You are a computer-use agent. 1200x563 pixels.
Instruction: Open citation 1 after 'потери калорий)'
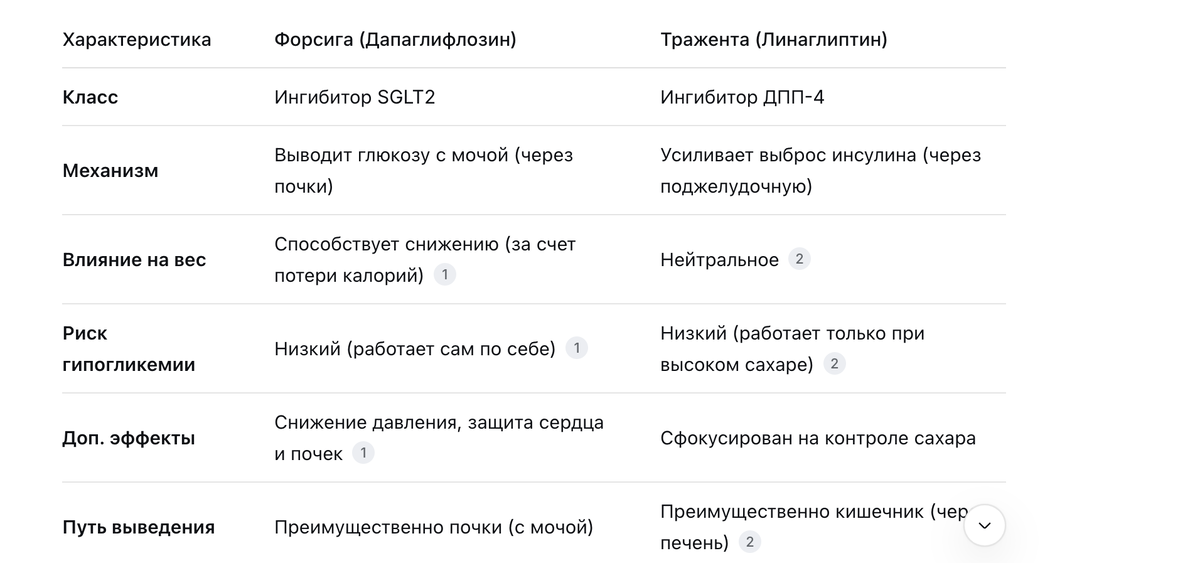(x=445, y=275)
